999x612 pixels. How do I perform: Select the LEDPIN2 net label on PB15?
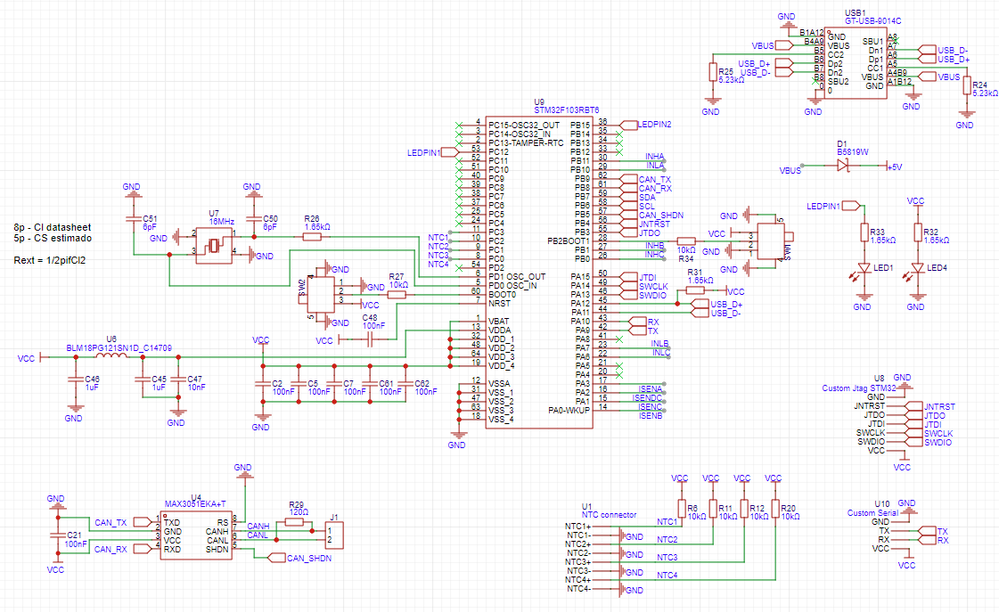[x=654, y=124]
